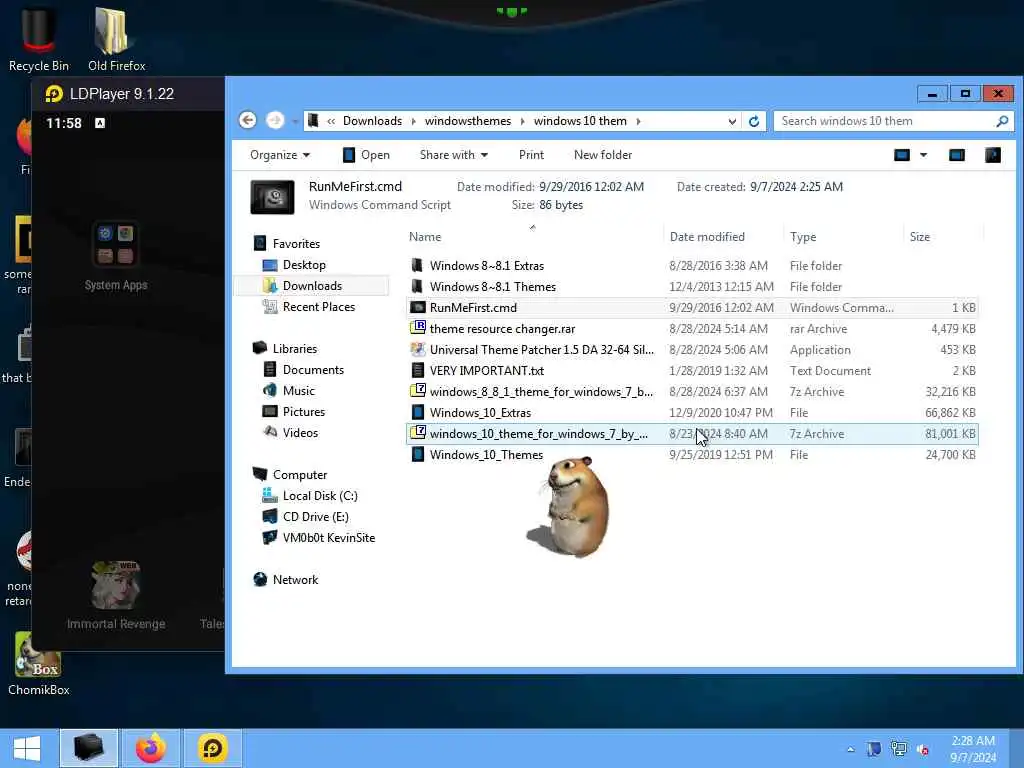The width and height of the screenshot is (1024, 768).
Task: Click Downloads in the address bar
Action: coord(372,121)
